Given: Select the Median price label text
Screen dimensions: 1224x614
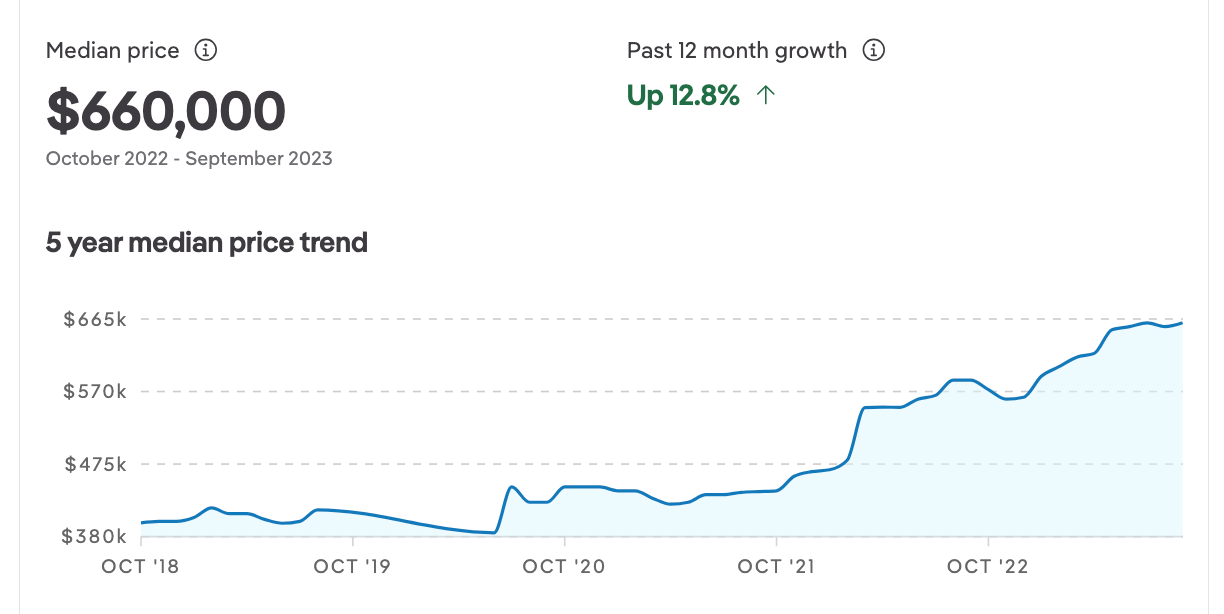Looking at the screenshot, I should [x=113, y=50].
